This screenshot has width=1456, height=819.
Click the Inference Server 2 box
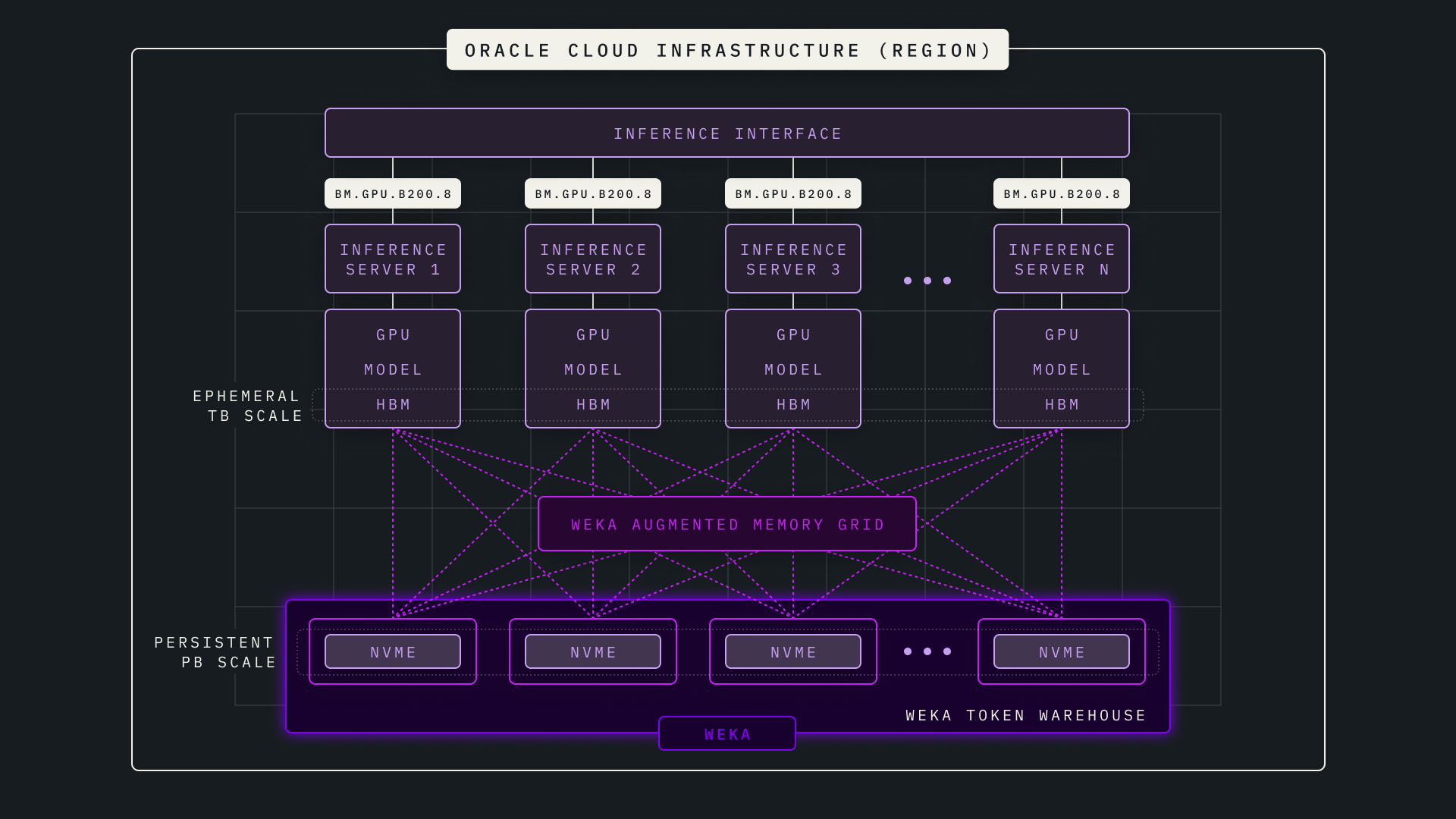(x=592, y=259)
